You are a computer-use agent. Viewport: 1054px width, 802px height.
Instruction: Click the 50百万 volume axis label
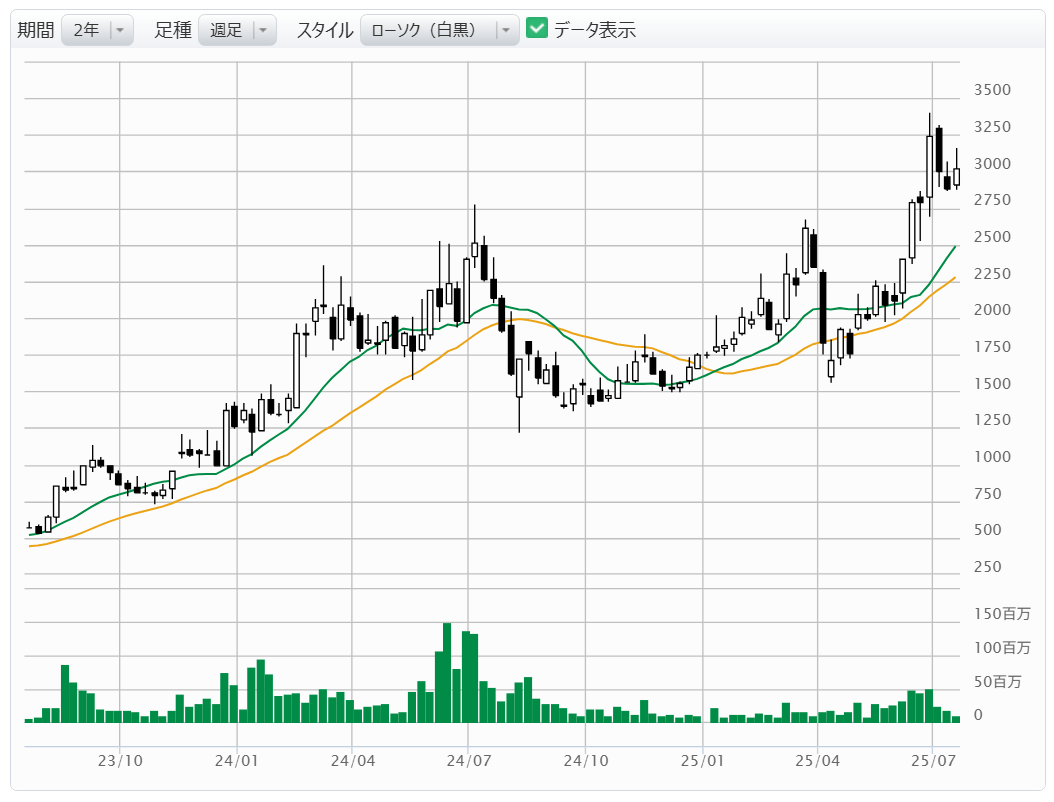click(x=998, y=682)
